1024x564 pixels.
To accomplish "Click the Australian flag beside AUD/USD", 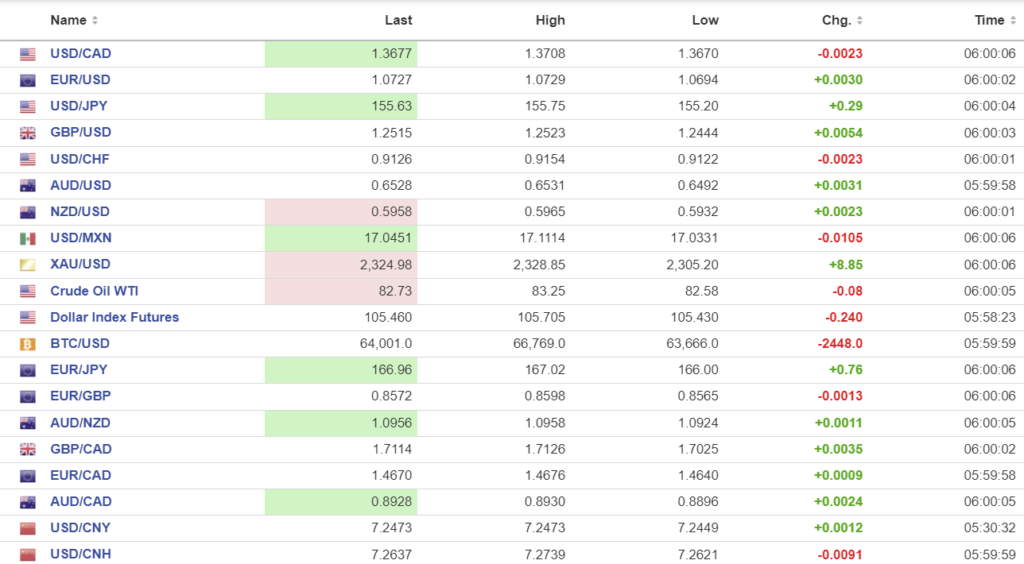I will pos(28,186).
